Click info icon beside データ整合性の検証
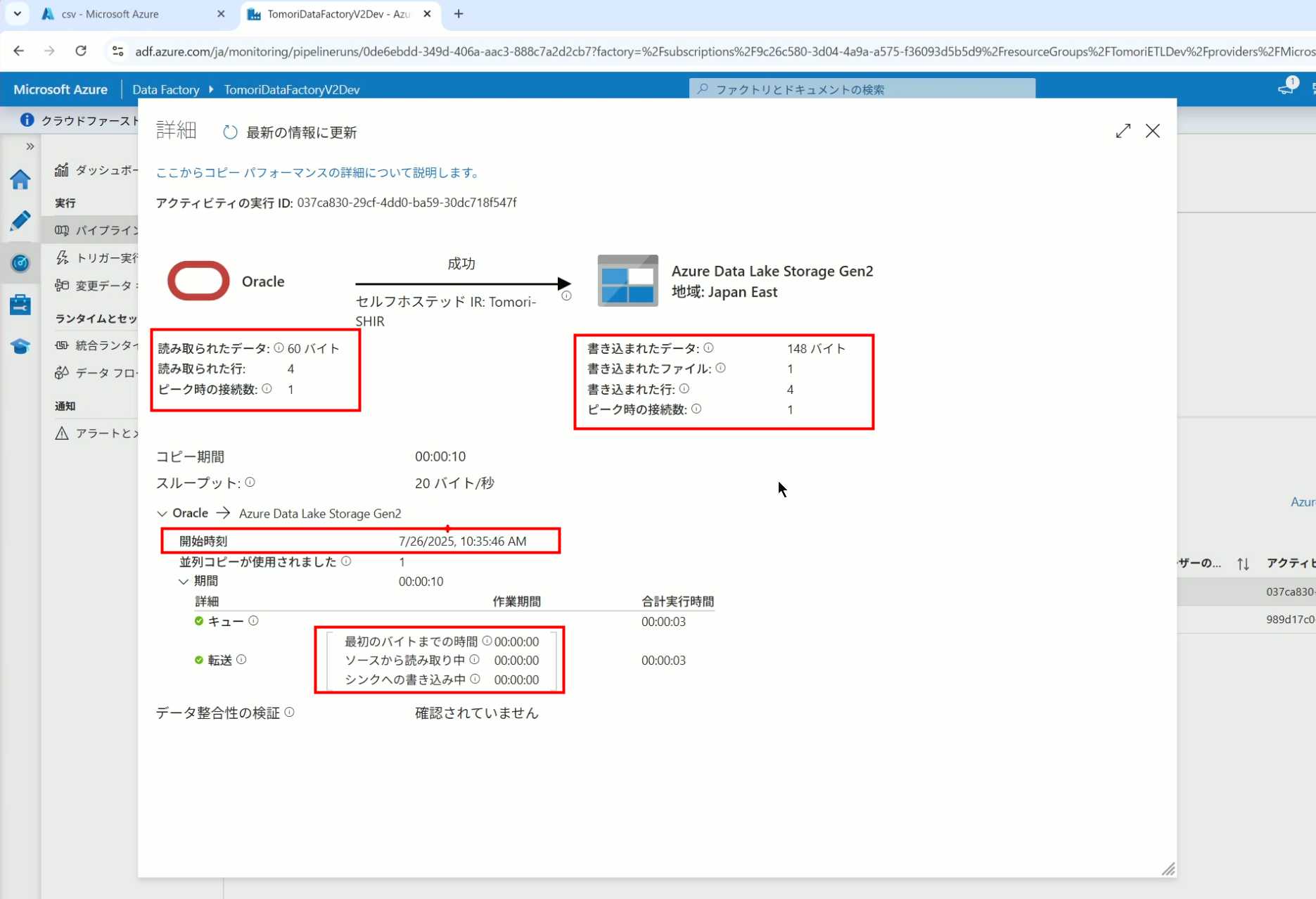1316x899 pixels. click(x=289, y=713)
